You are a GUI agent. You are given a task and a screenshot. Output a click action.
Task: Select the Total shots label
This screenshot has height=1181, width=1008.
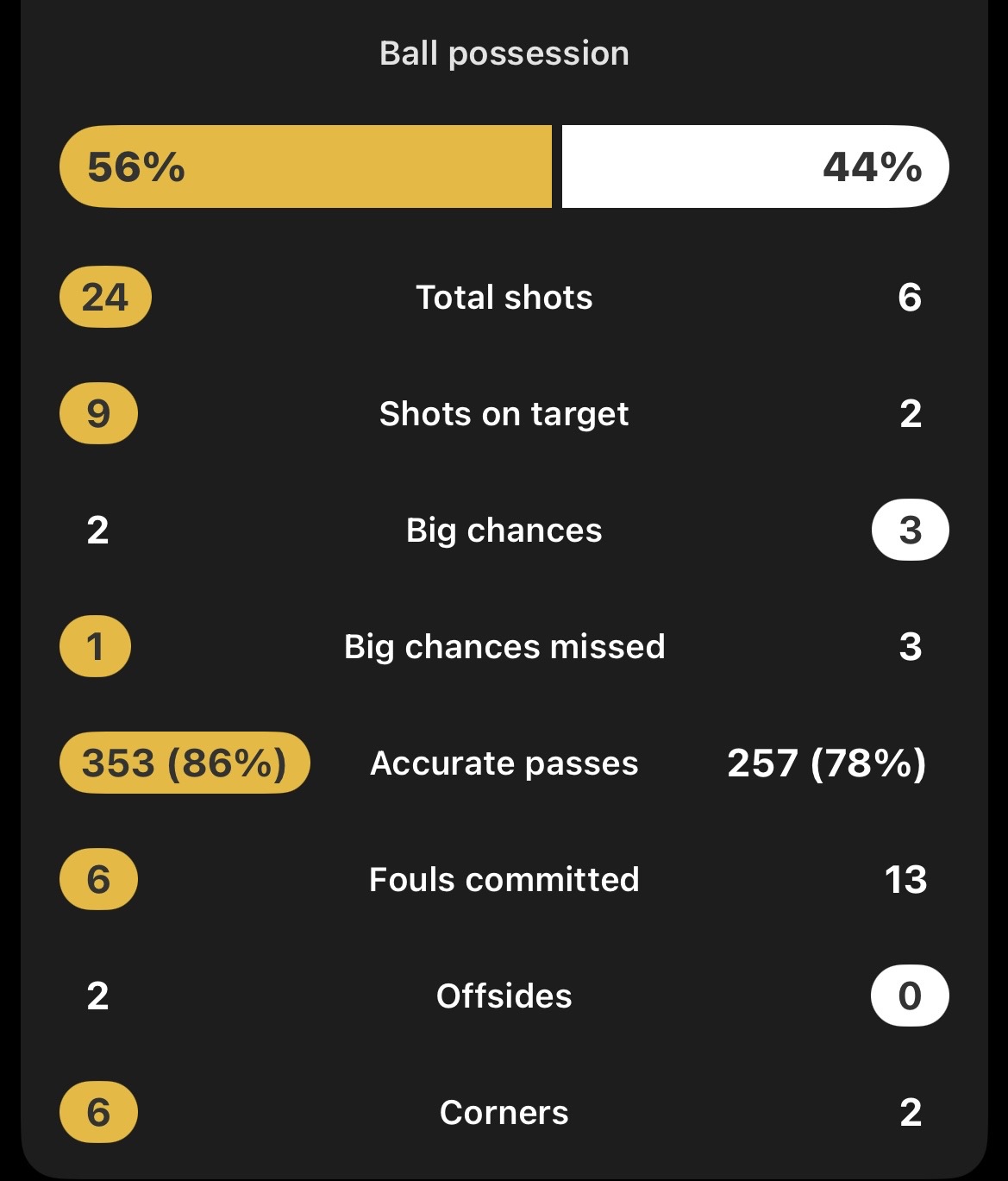coord(504,298)
